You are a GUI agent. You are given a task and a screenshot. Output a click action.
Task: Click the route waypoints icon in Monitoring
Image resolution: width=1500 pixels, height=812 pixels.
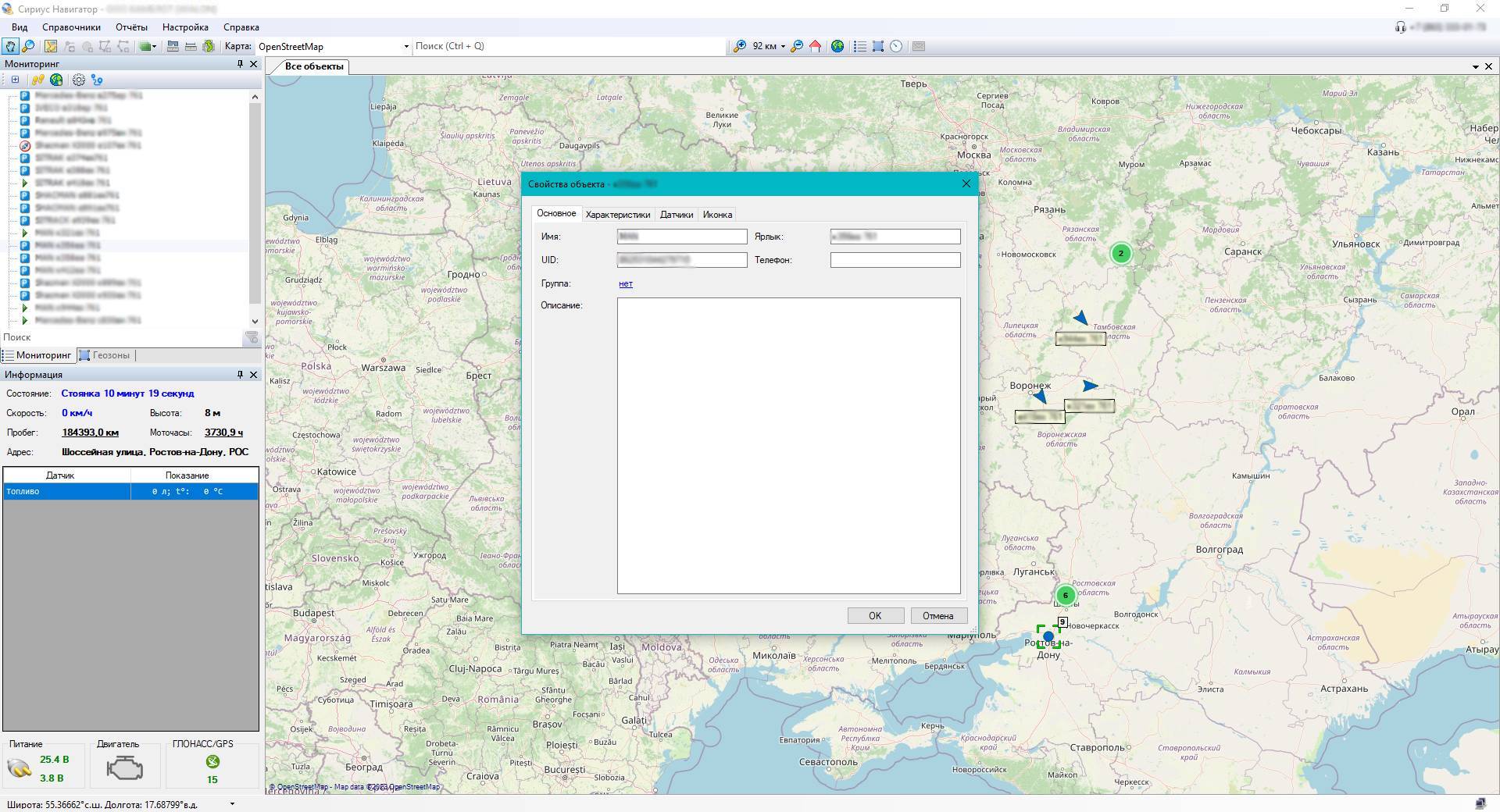point(97,80)
